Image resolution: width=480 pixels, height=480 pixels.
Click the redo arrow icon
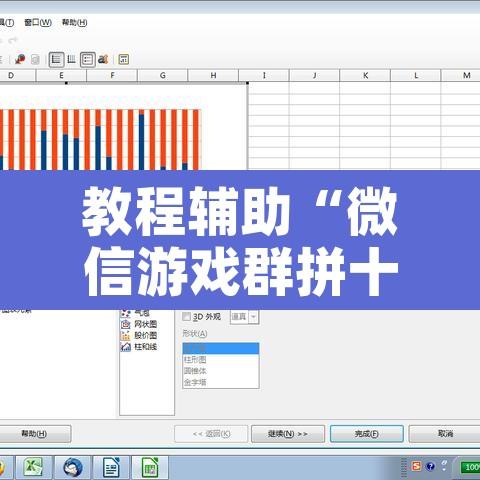coord(13,40)
